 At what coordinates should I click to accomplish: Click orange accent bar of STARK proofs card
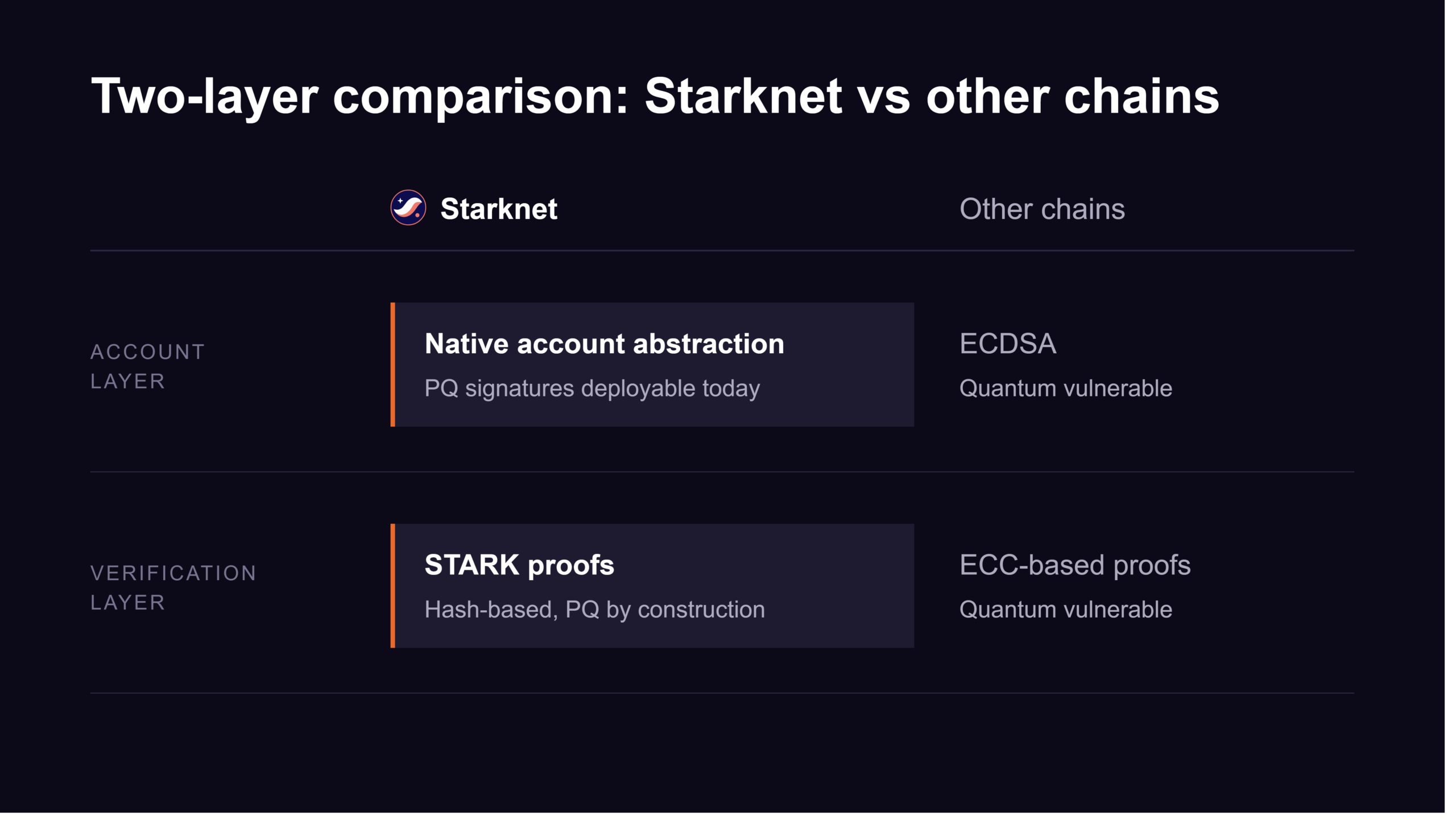[x=393, y=586]
